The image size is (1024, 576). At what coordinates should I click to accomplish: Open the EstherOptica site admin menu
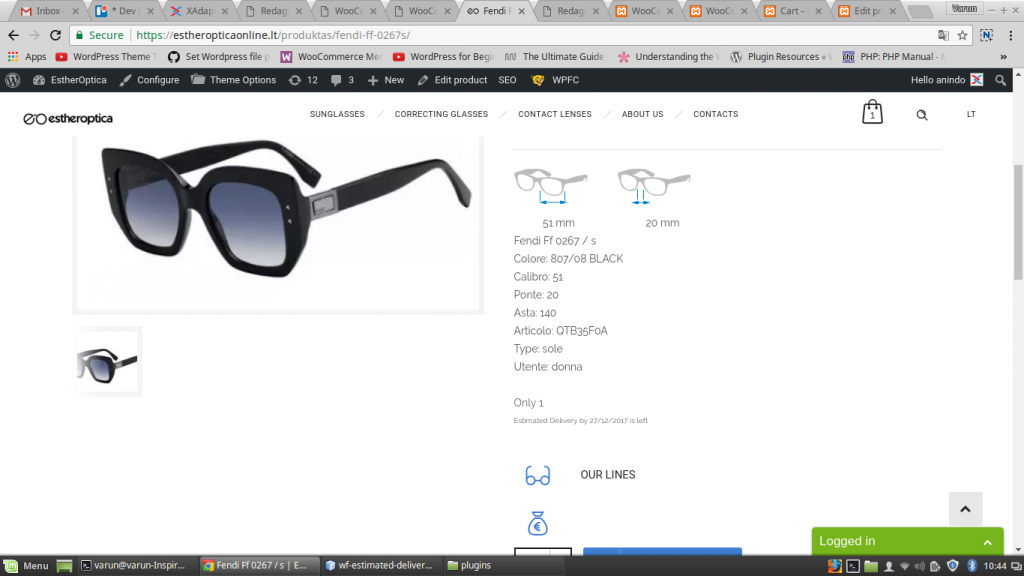tap(70, 80)
